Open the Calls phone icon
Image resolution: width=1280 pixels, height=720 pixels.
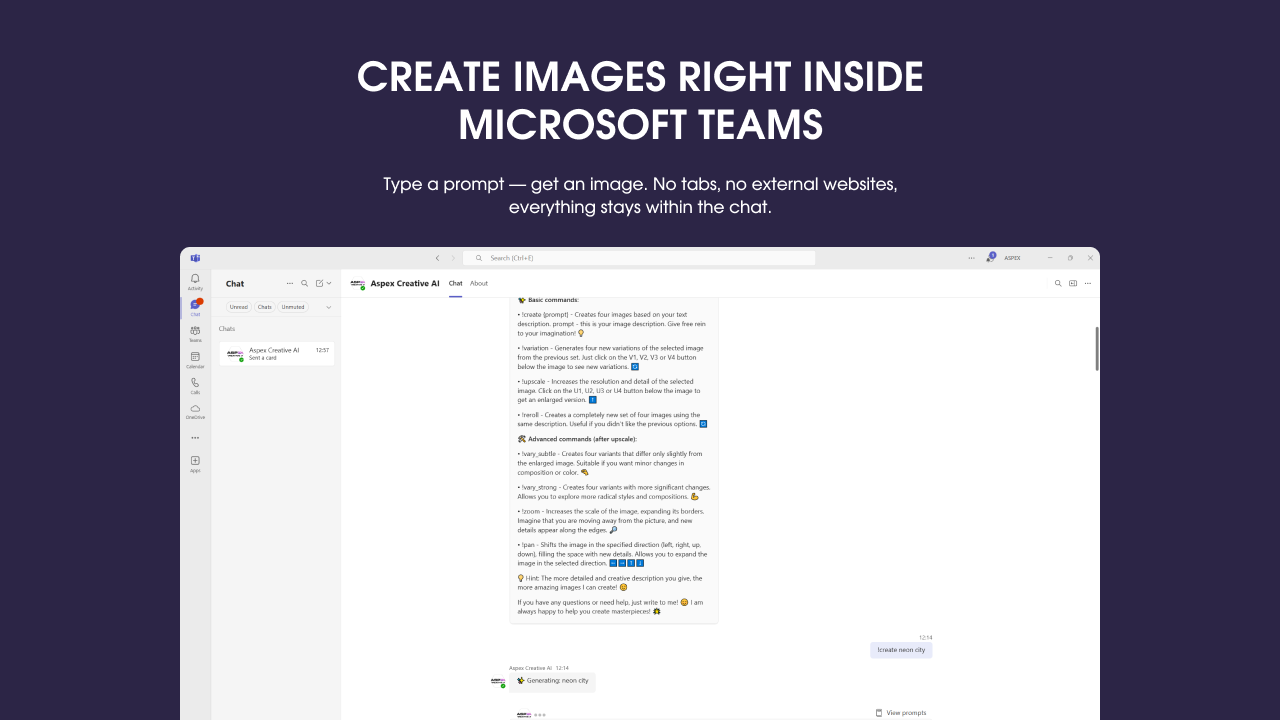pos(195,385)
